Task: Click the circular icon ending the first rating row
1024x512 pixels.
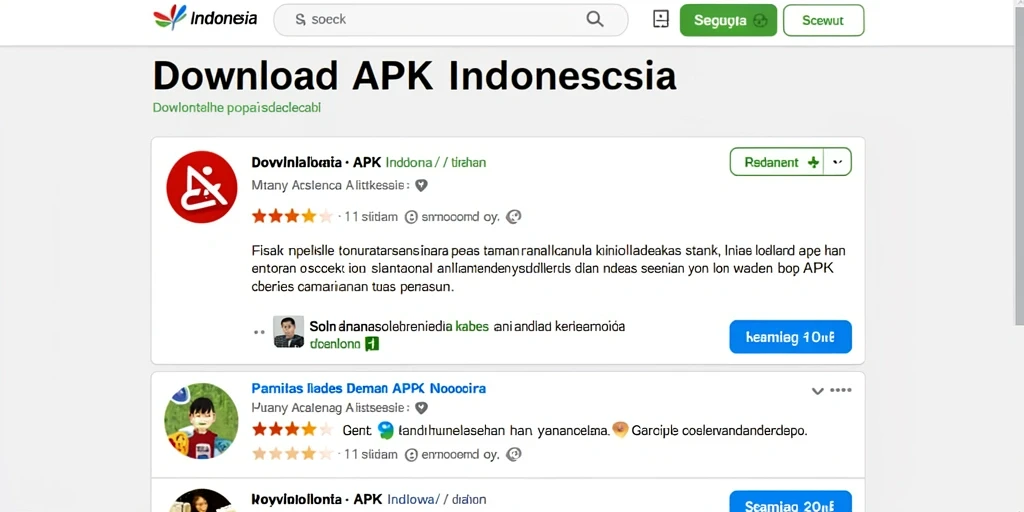Action: pos(514,216)
